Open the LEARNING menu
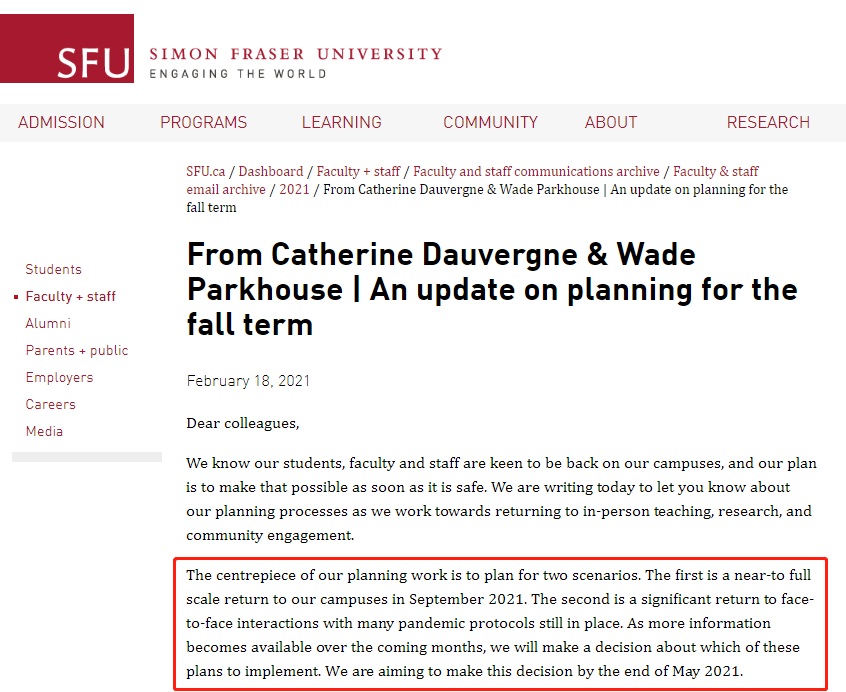Viewport: 846px width, 692px height. pyautogui.click(x=342, y=122)
